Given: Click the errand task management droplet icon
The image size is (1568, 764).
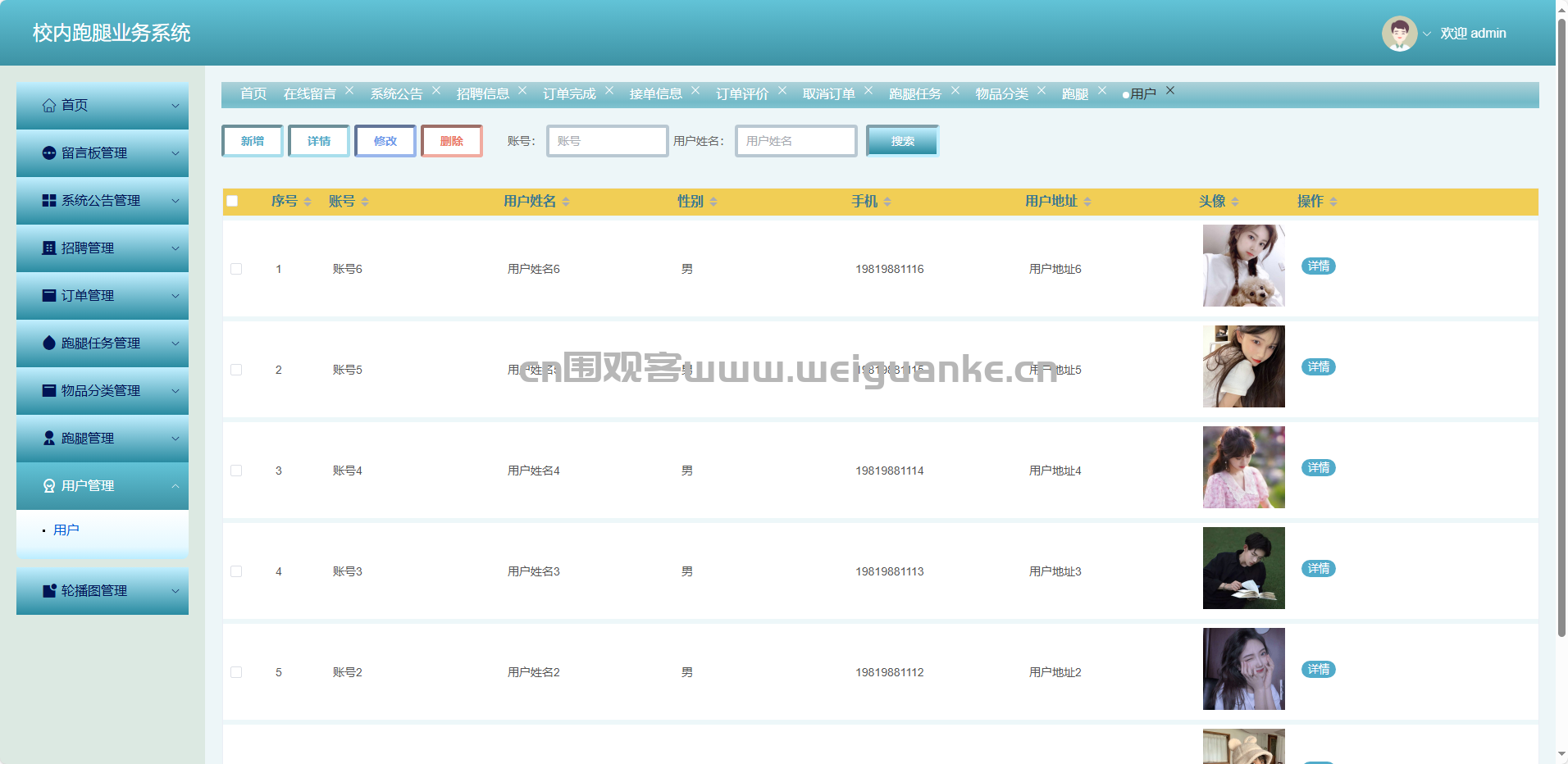Looking at the screenshot, I should pyautogui.click(x=49, y=343).
